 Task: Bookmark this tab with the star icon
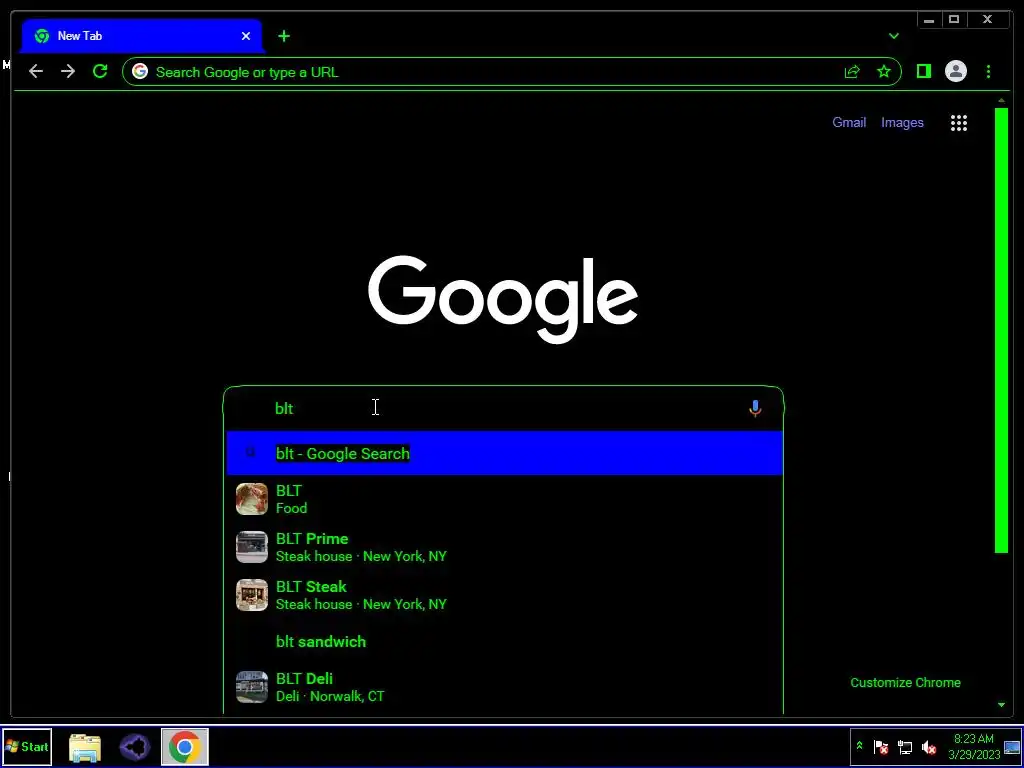click(884, 72)
